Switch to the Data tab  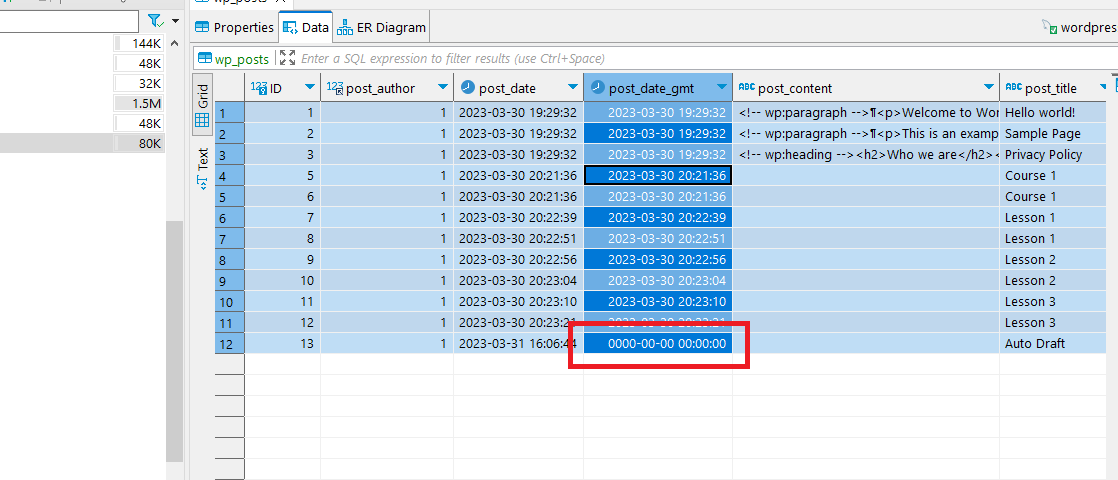[305, 28]
